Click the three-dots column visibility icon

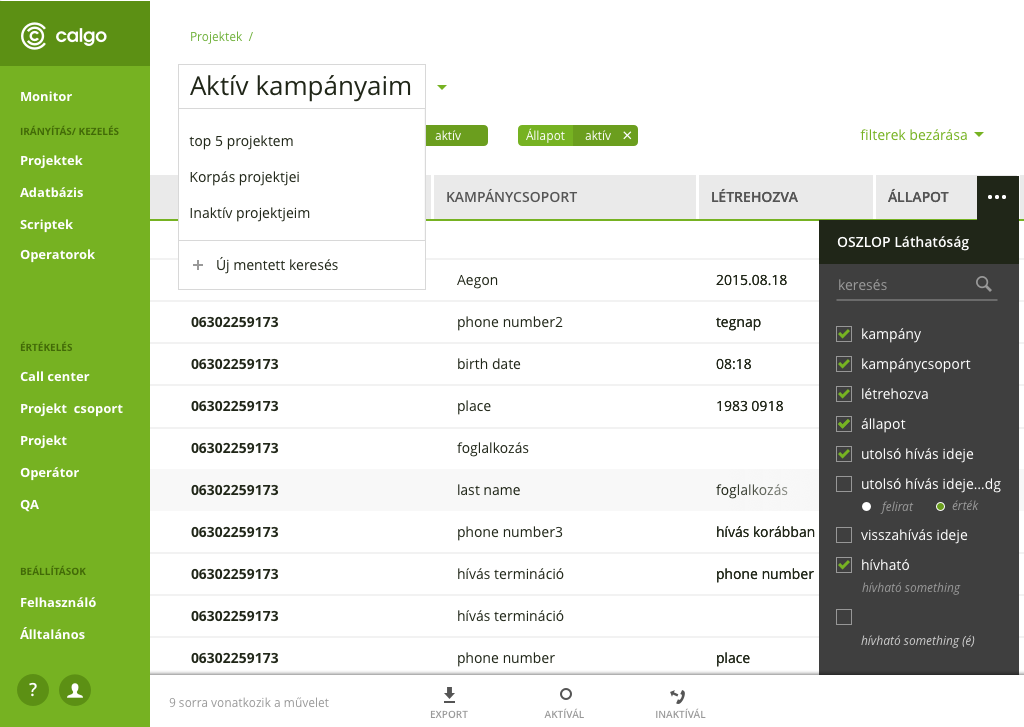tap(997, 197)
